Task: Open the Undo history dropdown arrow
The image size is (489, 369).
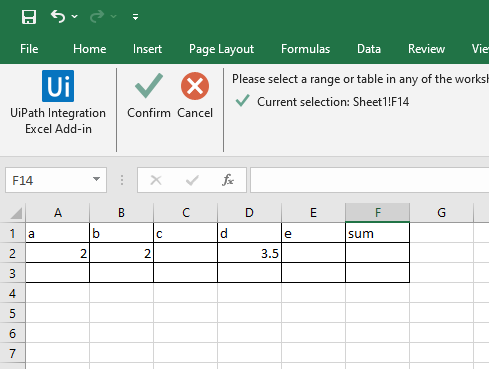Action: pos(75,16)
